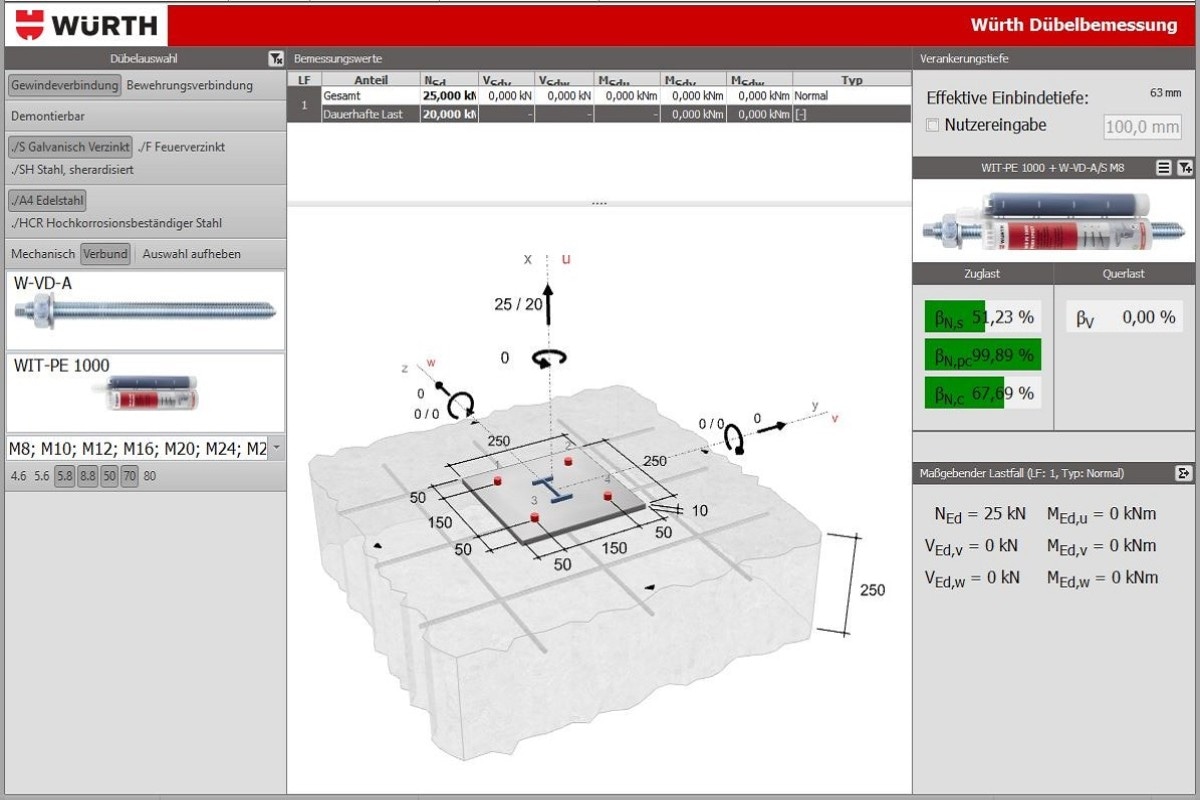Viewport: 1200px width, 800px height.
Task: Toggle steel grade 50
Action: click(x=110, y=476)
